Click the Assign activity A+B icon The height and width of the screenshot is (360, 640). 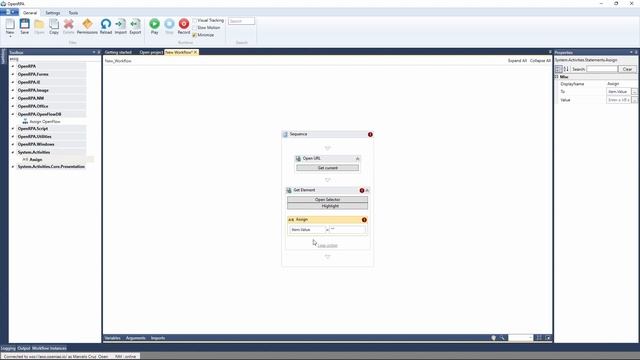click(x=291, y=220)
